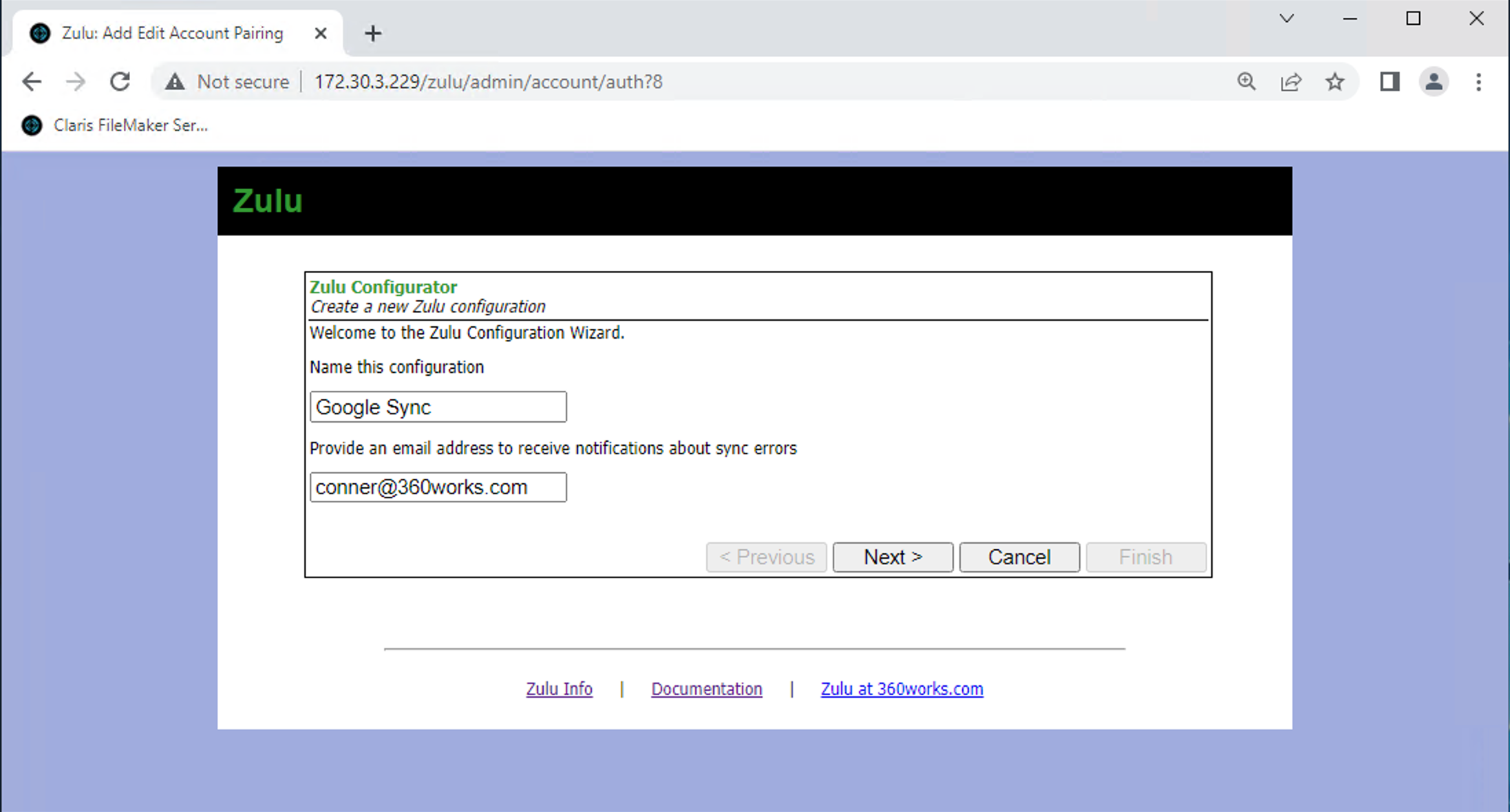
Task: Click 'Create a new Zulu configuration' subtitle
Action: click(427, 307)
